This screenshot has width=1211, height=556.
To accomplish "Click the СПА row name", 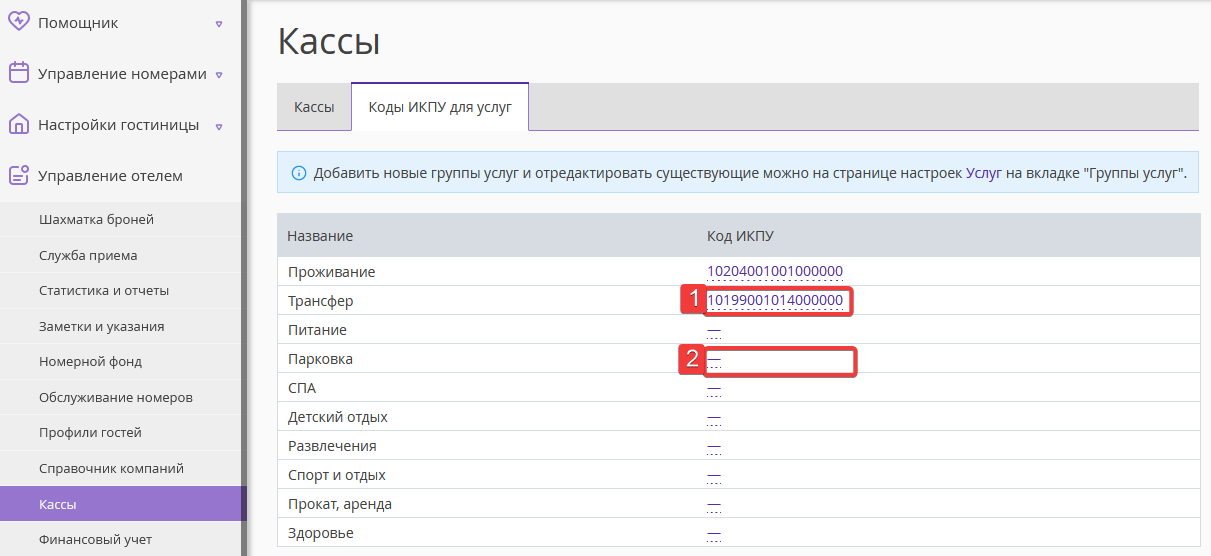I will point(301,388).
